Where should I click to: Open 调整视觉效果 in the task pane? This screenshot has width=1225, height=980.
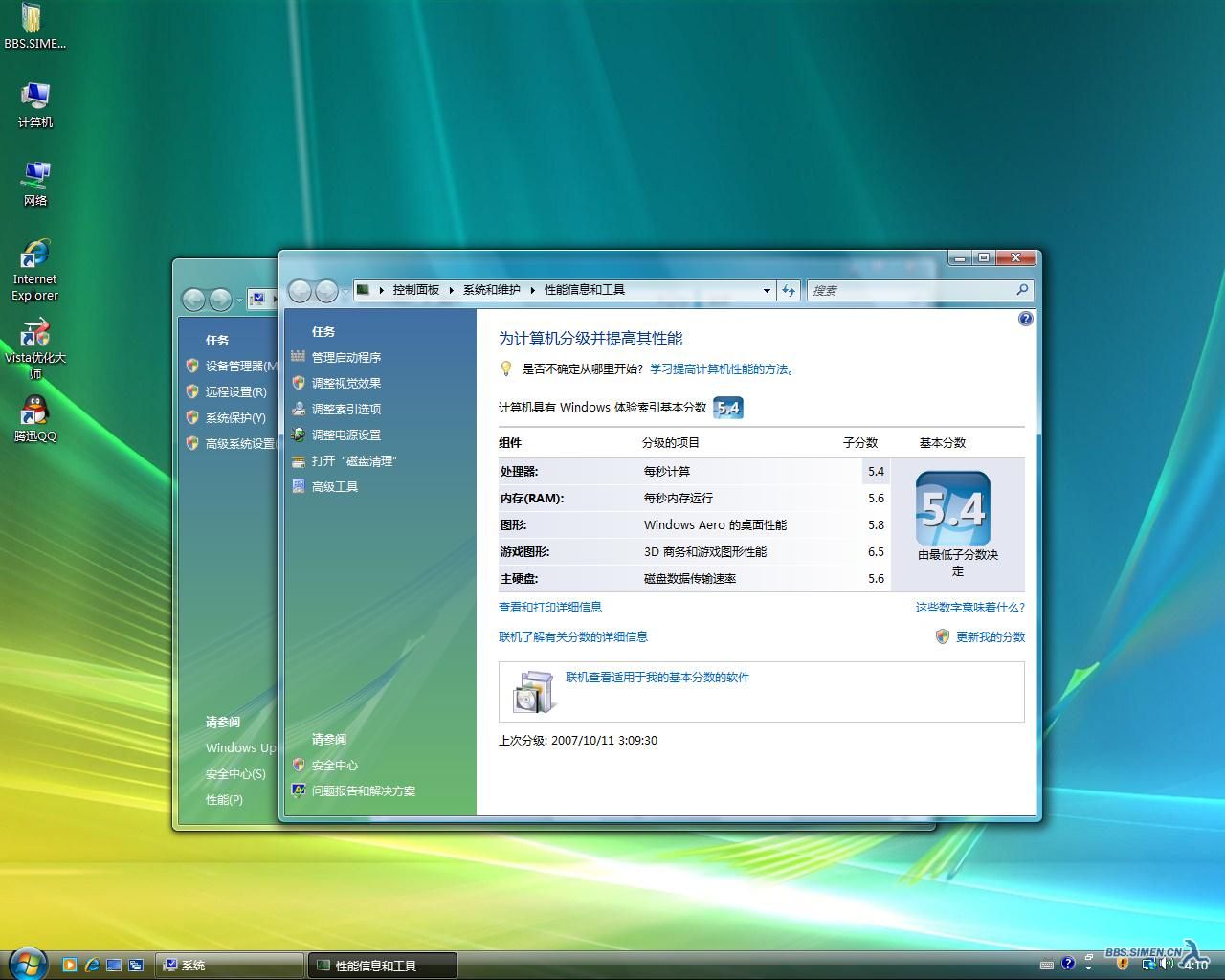tap(346, 383)
